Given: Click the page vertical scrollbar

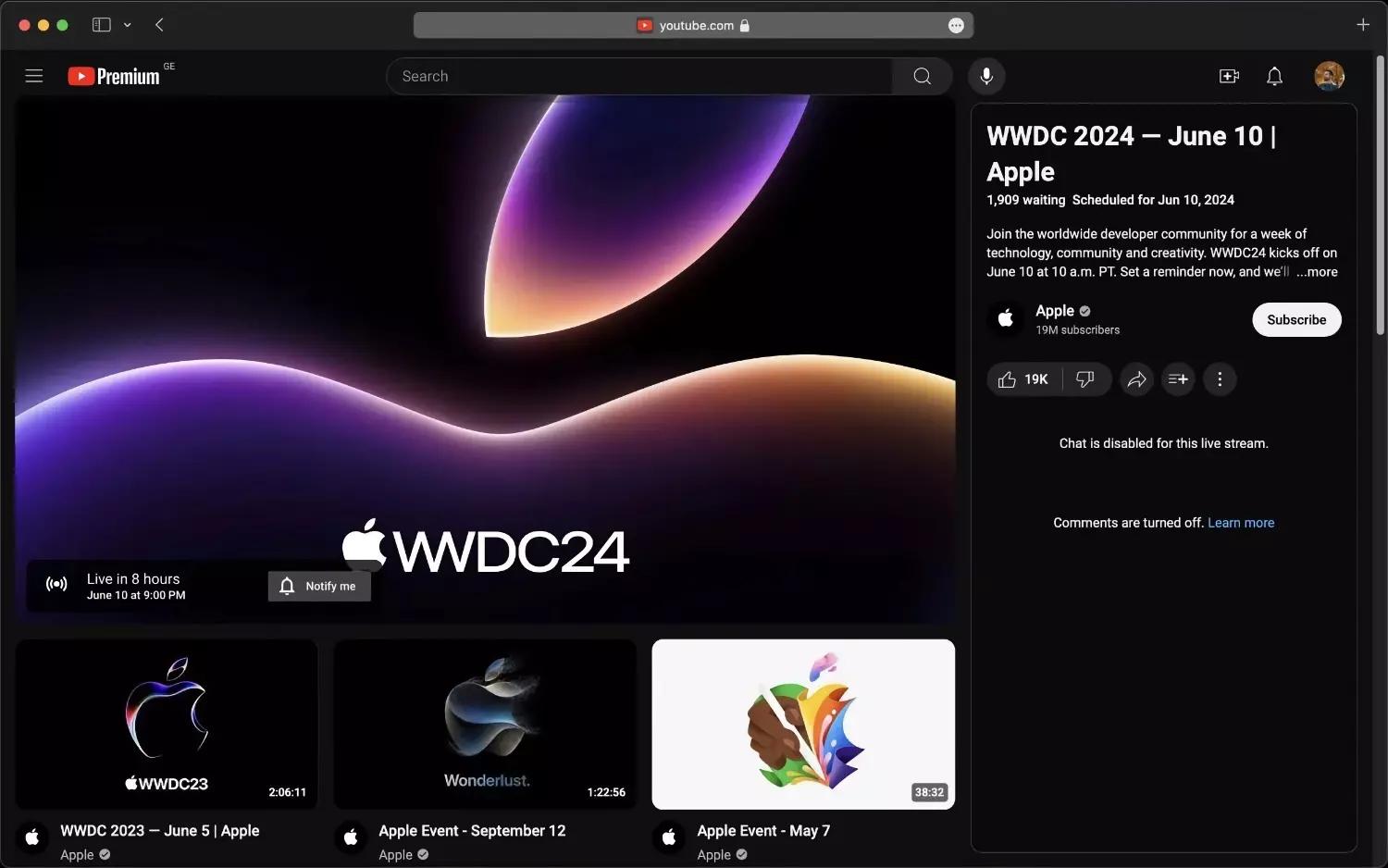Looking at the screenshot, I should click(x=1381, y=194).
